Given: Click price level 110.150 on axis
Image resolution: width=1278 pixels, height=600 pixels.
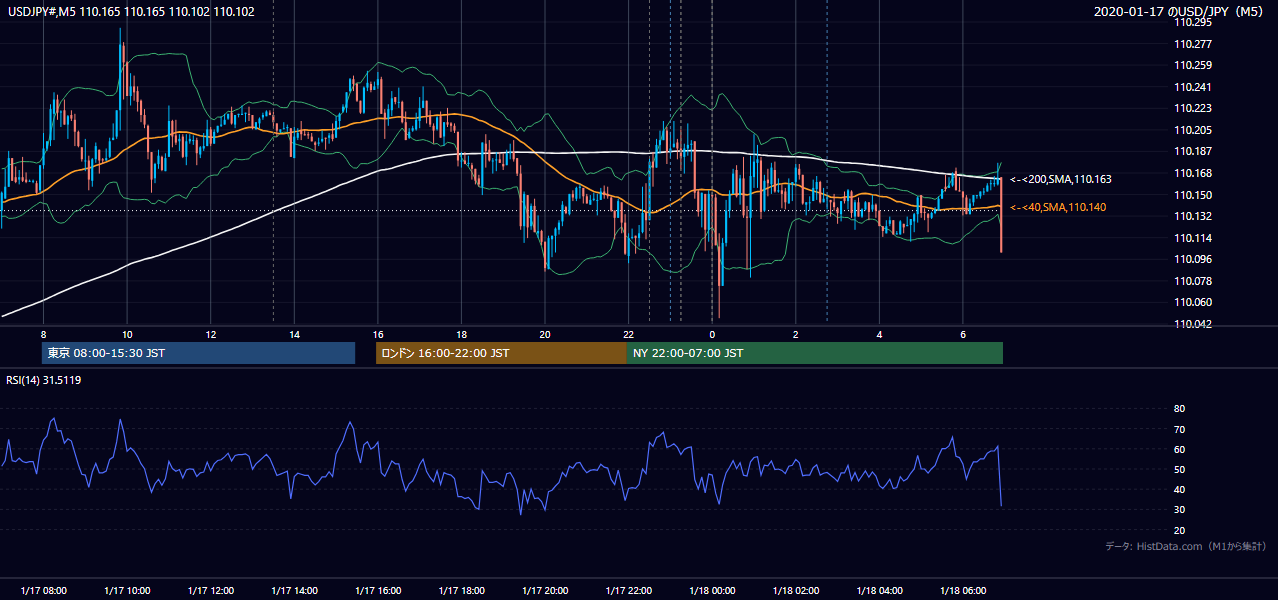Looking at the screenshot, I should [1193, 195].
